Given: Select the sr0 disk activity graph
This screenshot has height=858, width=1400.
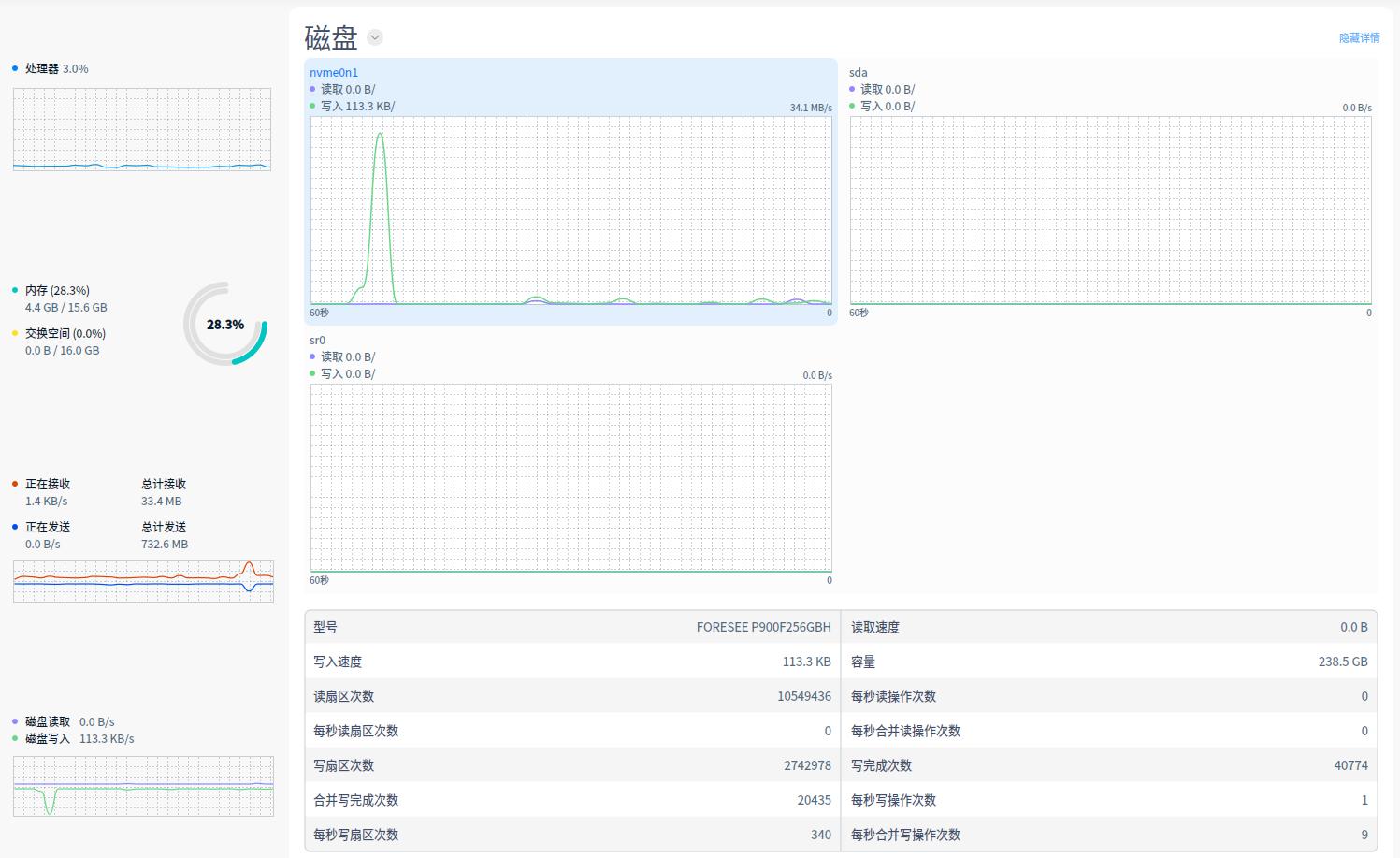Looking at the screenshot, I should [x=570, y=477].
